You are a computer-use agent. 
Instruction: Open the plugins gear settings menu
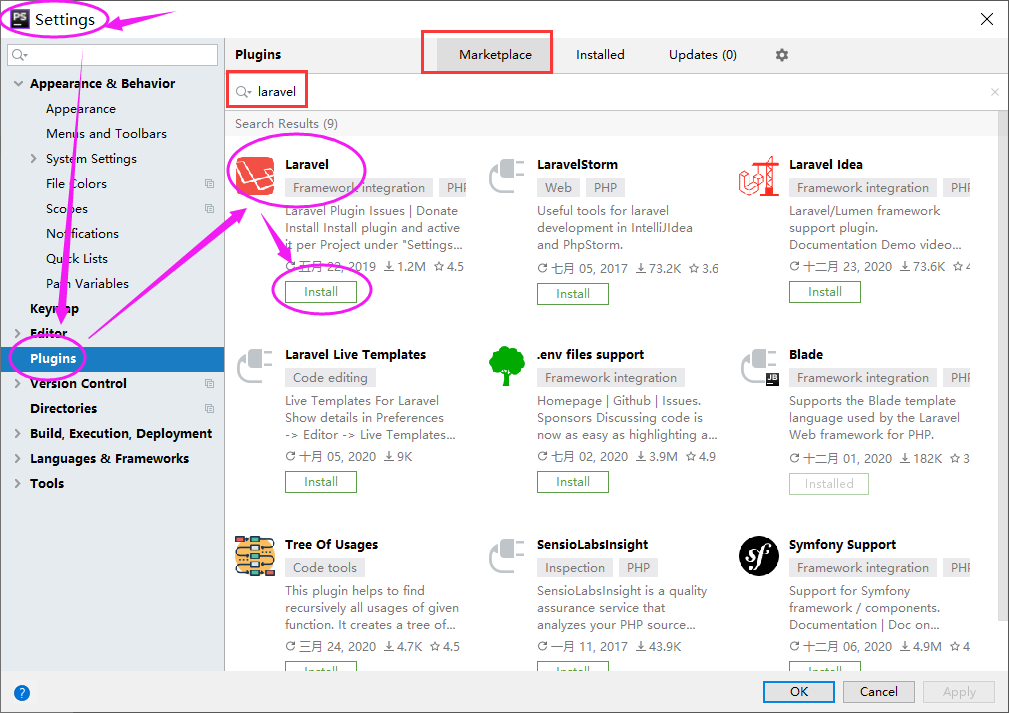coord(782,55)
